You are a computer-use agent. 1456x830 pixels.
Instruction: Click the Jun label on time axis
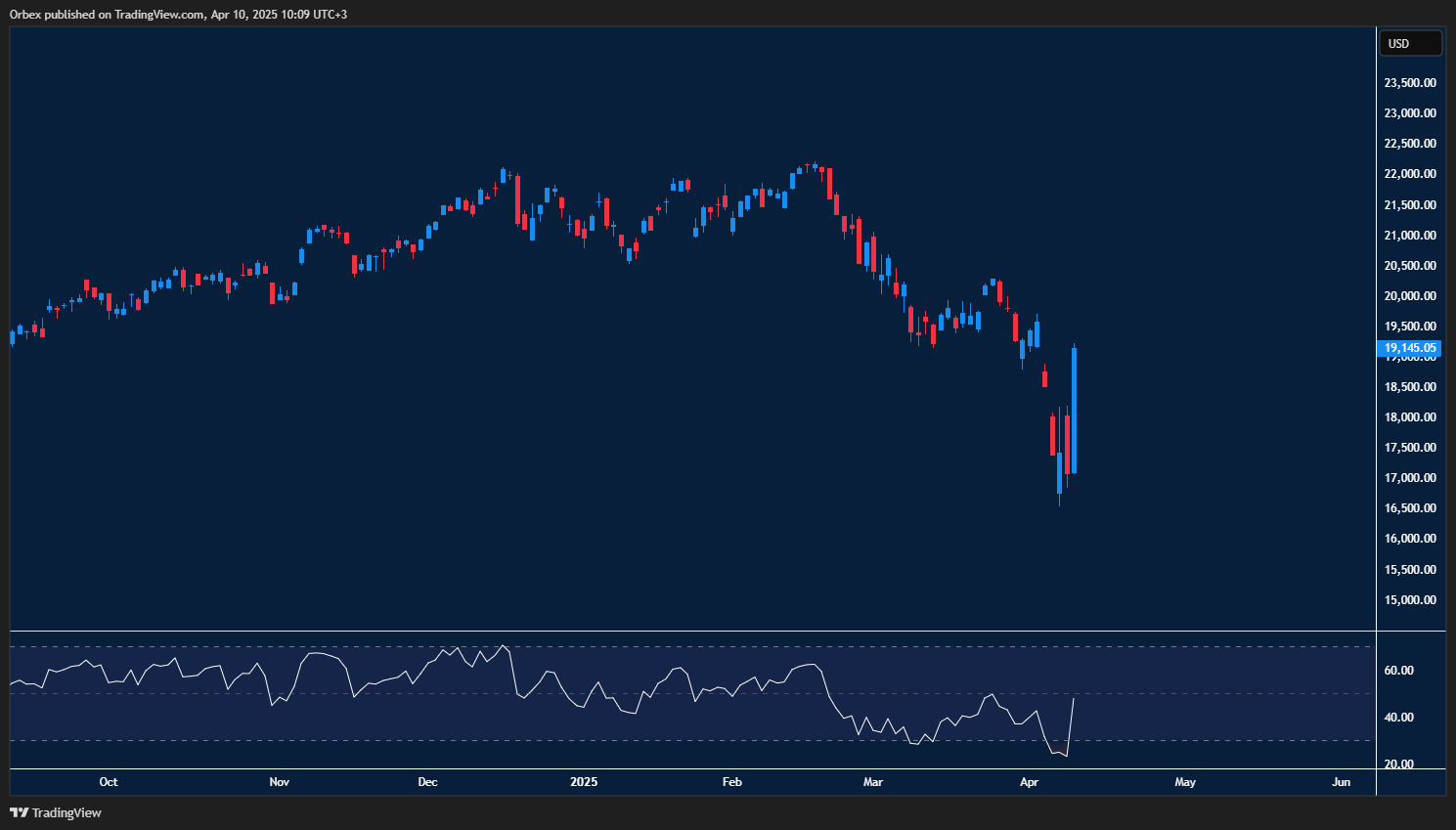(x=1342, y=782)
